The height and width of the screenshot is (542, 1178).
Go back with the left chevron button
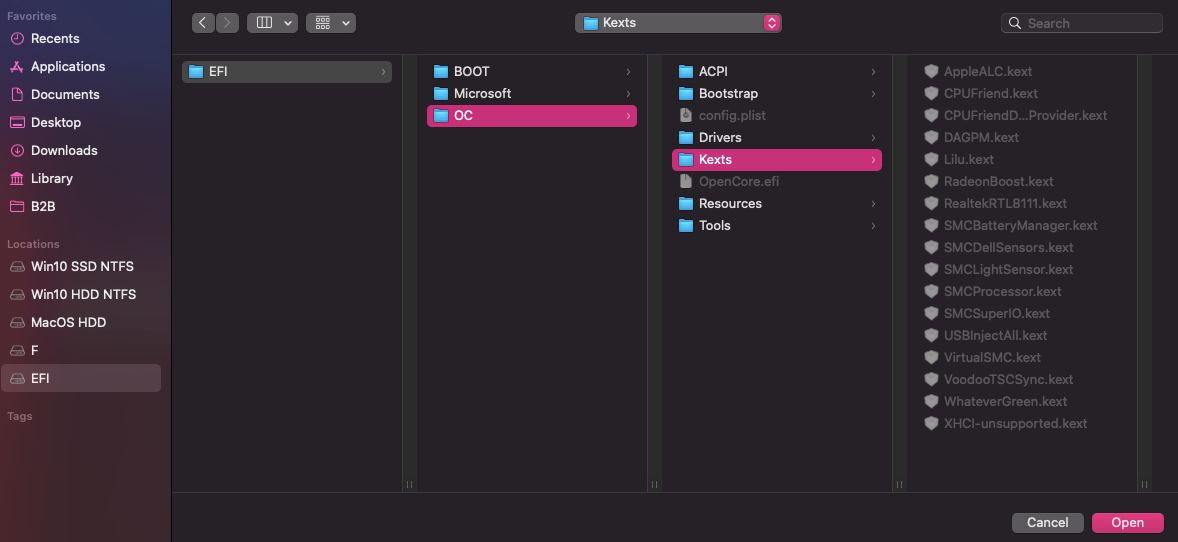point(203,23)
